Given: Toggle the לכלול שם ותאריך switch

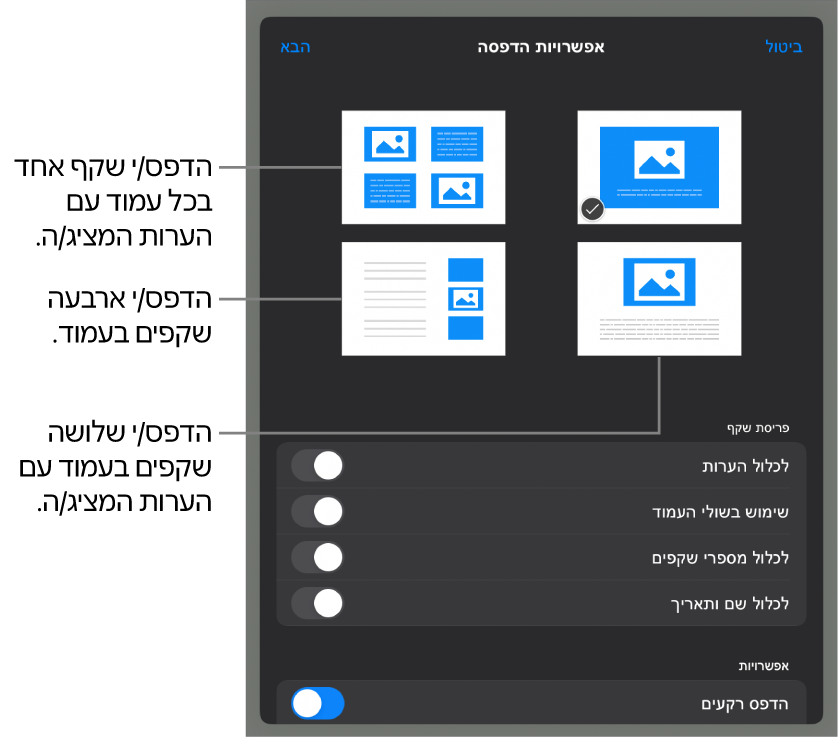Looking at the screenshot, I should click(317, 603).
